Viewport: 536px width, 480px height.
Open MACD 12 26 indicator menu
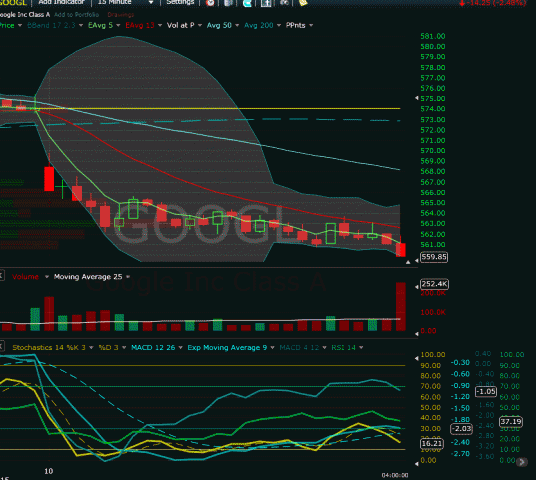[x=153, y=348]
